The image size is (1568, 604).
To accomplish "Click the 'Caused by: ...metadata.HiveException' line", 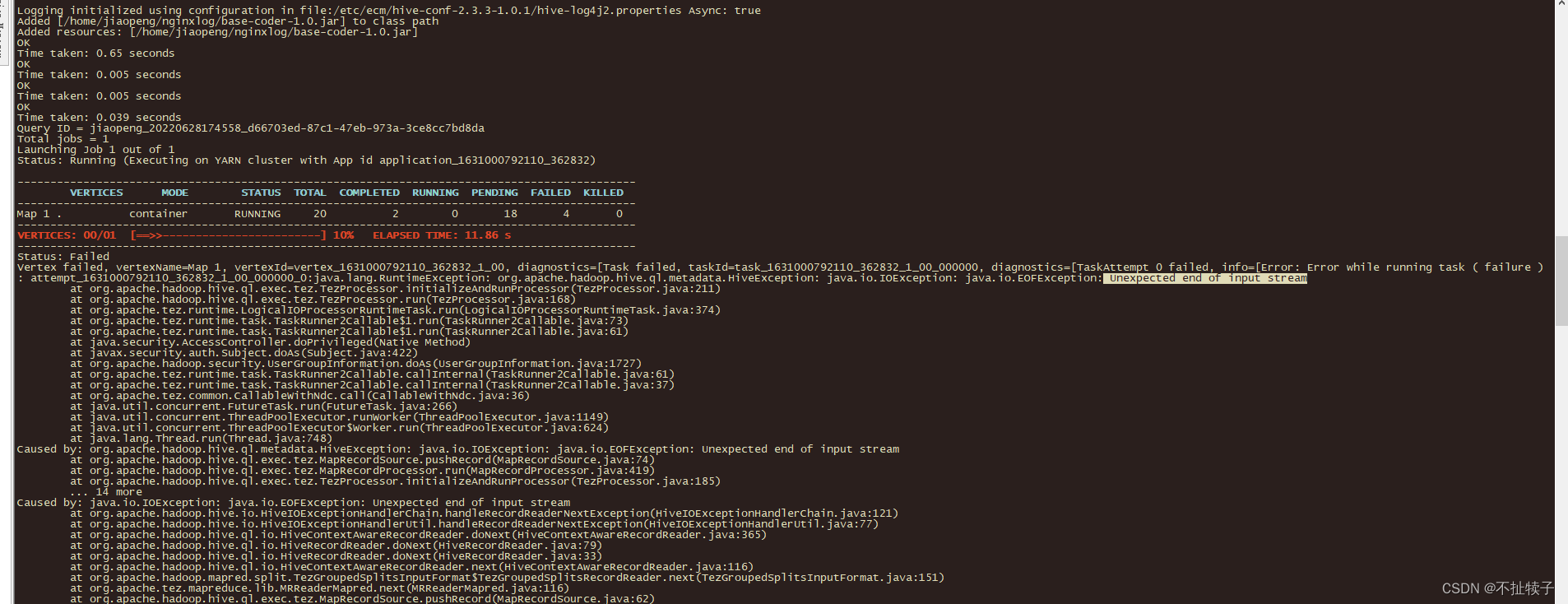I will point(458,449).
